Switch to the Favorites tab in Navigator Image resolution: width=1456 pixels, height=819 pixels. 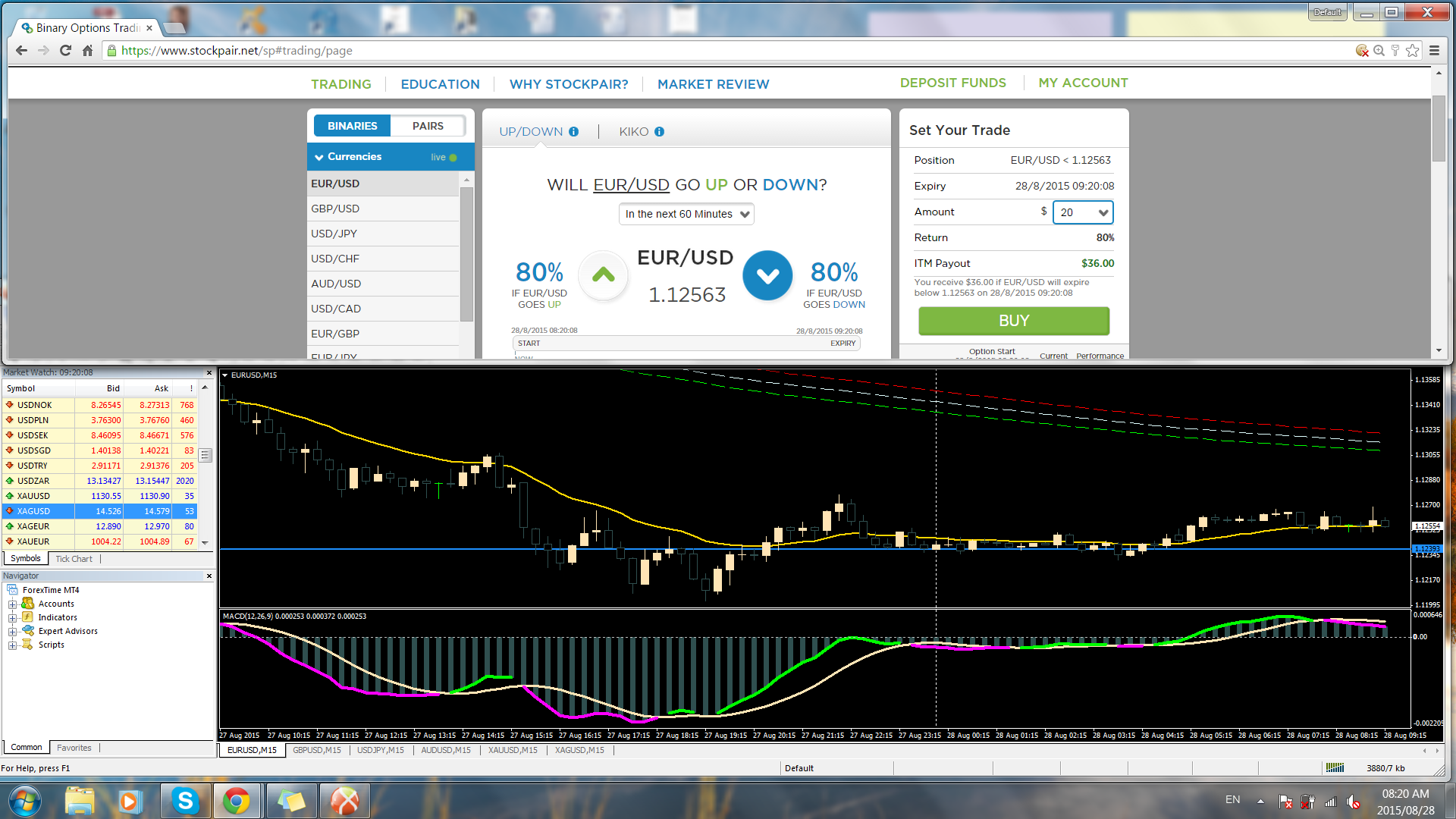tap(74, 748)
